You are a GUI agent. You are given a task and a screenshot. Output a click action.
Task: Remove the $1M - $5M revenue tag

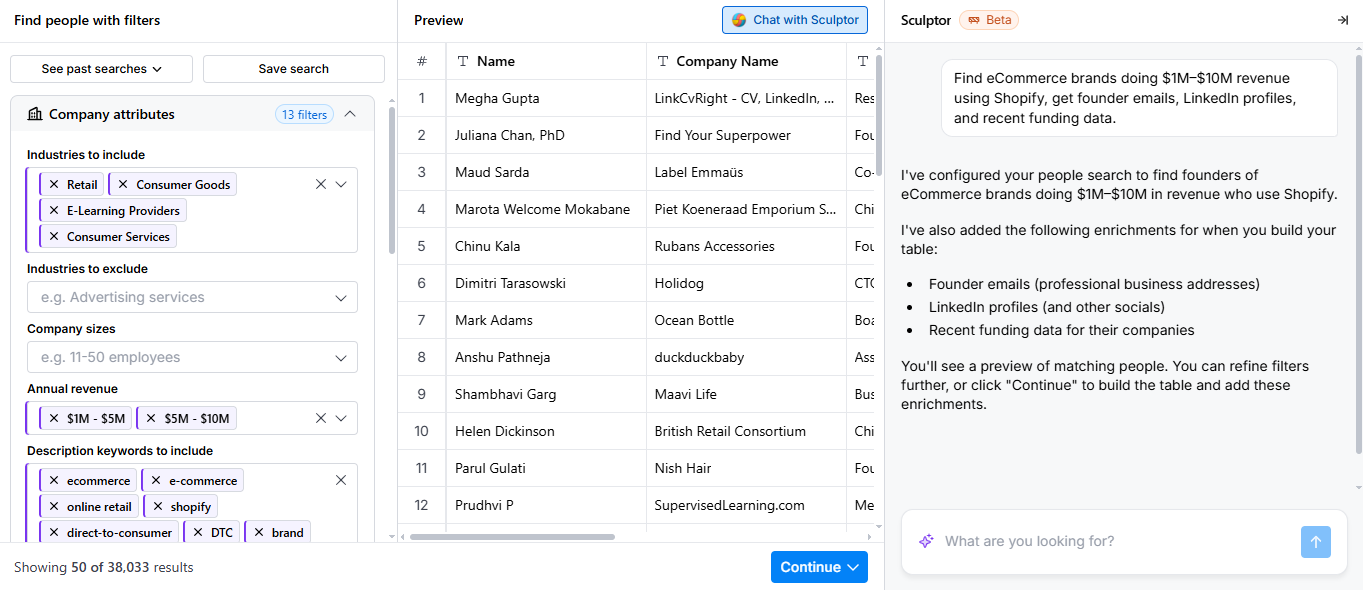click(54, 419)
